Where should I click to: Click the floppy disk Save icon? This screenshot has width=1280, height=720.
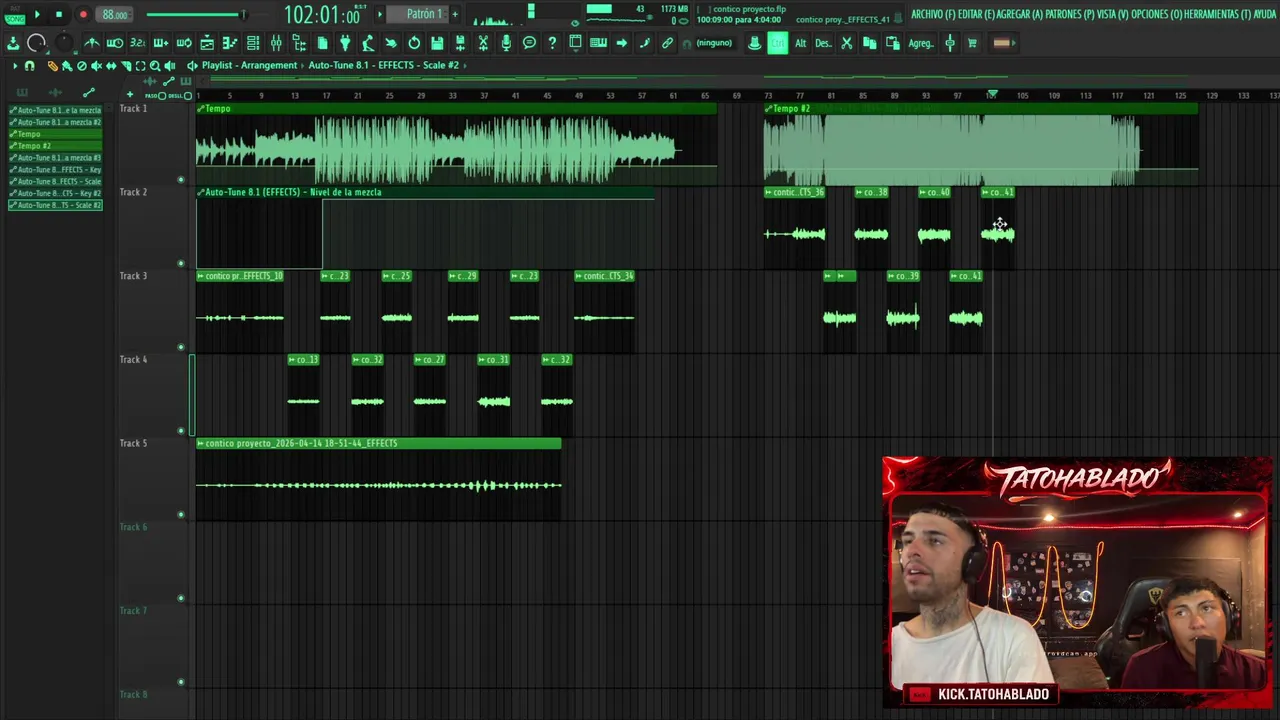(x=437, y=43)
